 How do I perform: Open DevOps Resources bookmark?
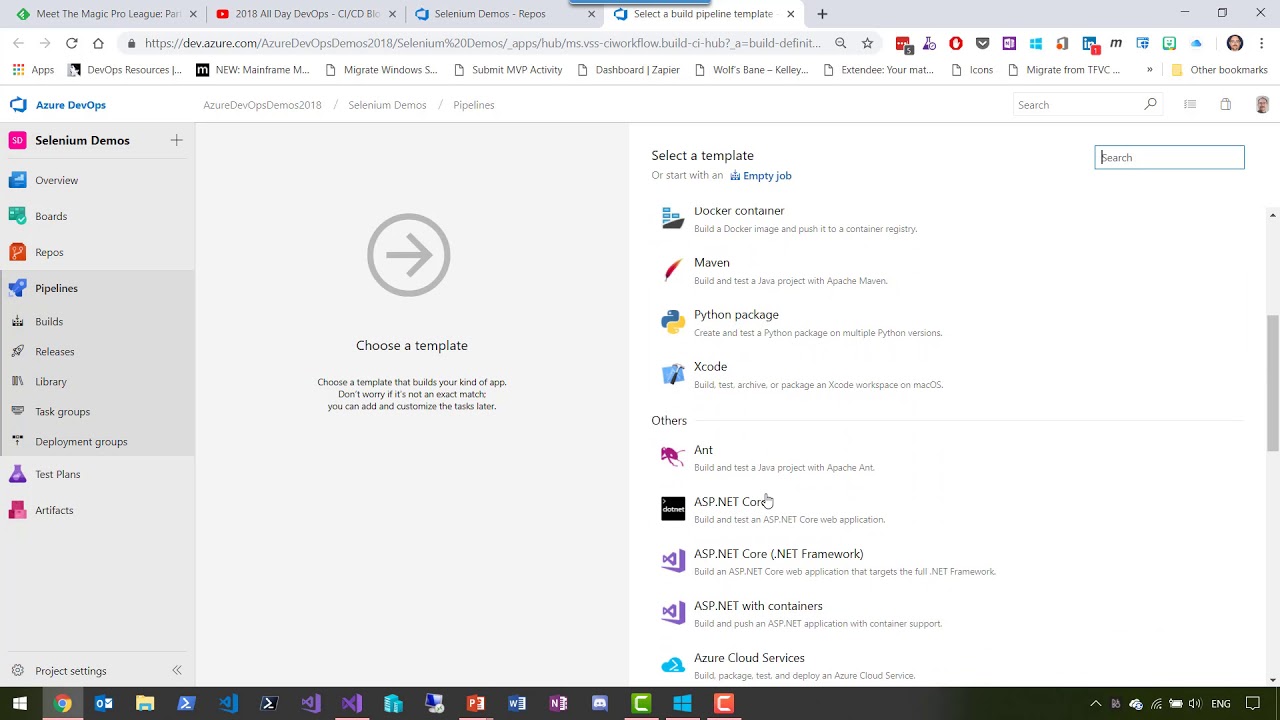125,70
